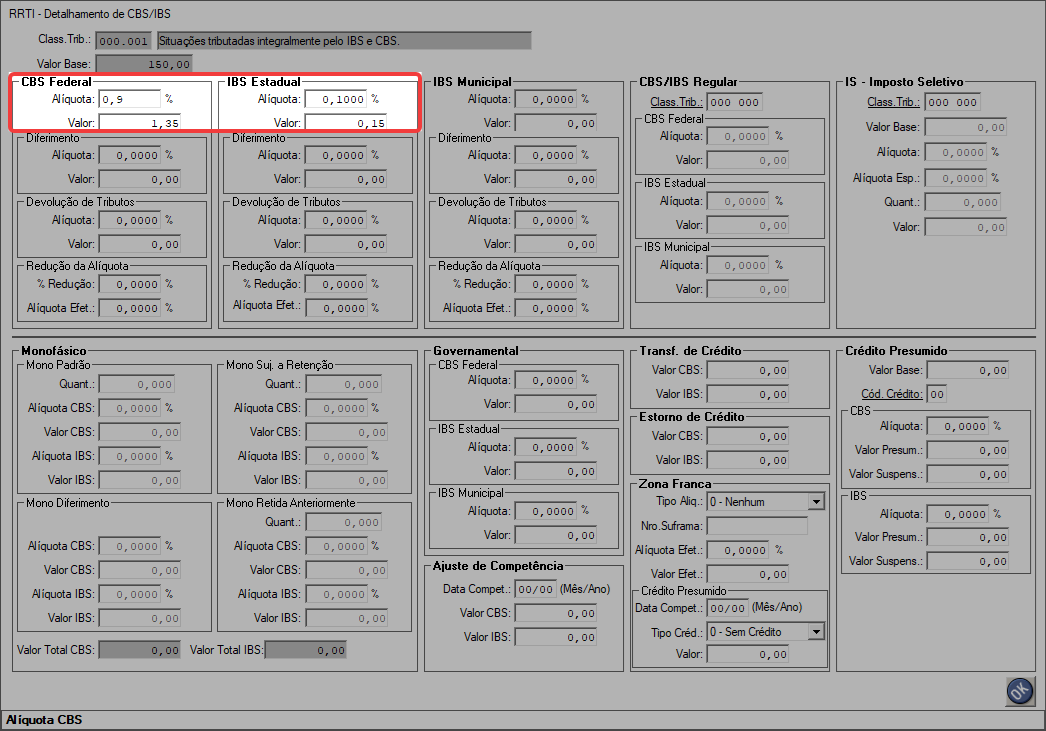
Task: Click the 'Situações tributadas integralmente' description text
Action: pos(279,41)
